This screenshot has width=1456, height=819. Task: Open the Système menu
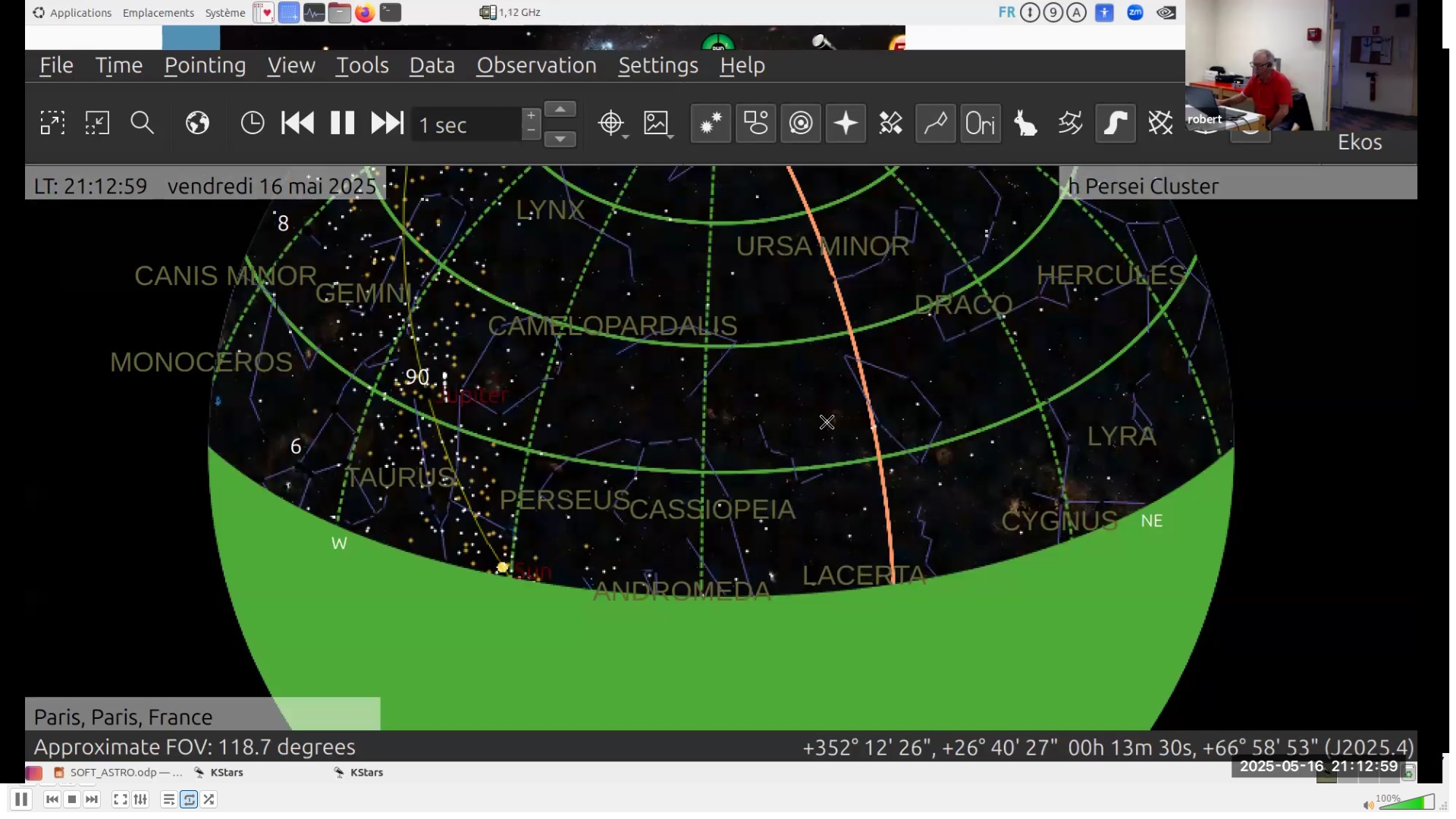click(x=225, y=12)
